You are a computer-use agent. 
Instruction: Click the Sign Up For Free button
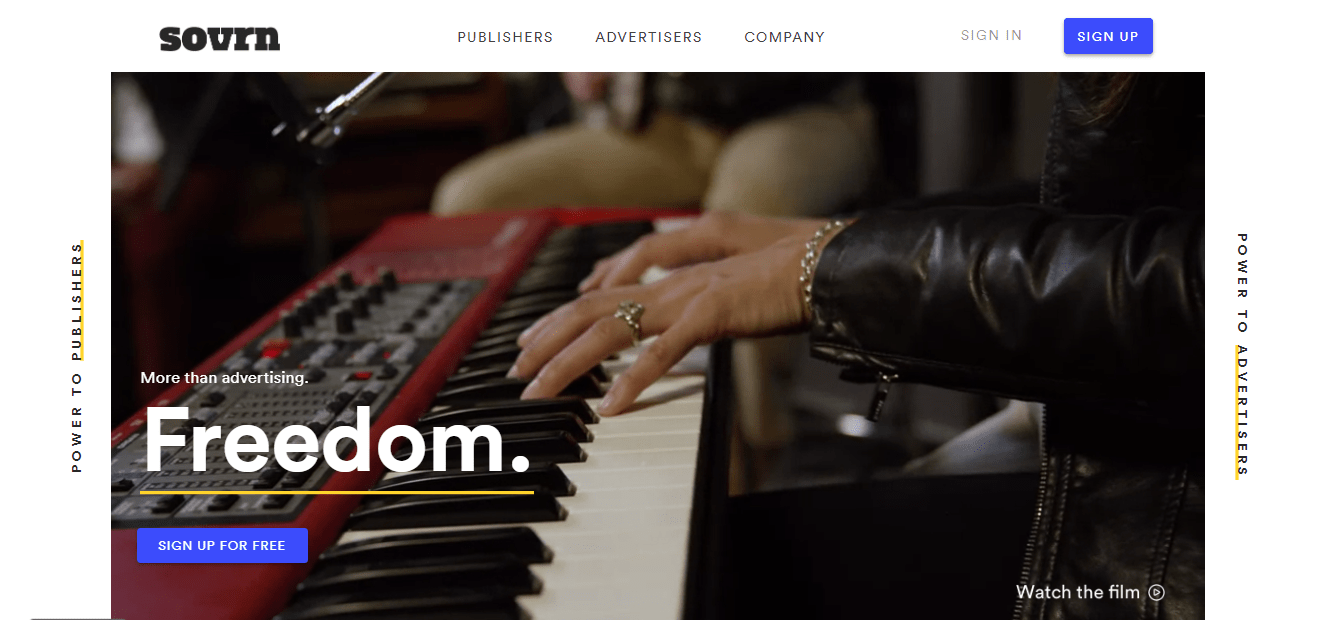click(222, 545)
